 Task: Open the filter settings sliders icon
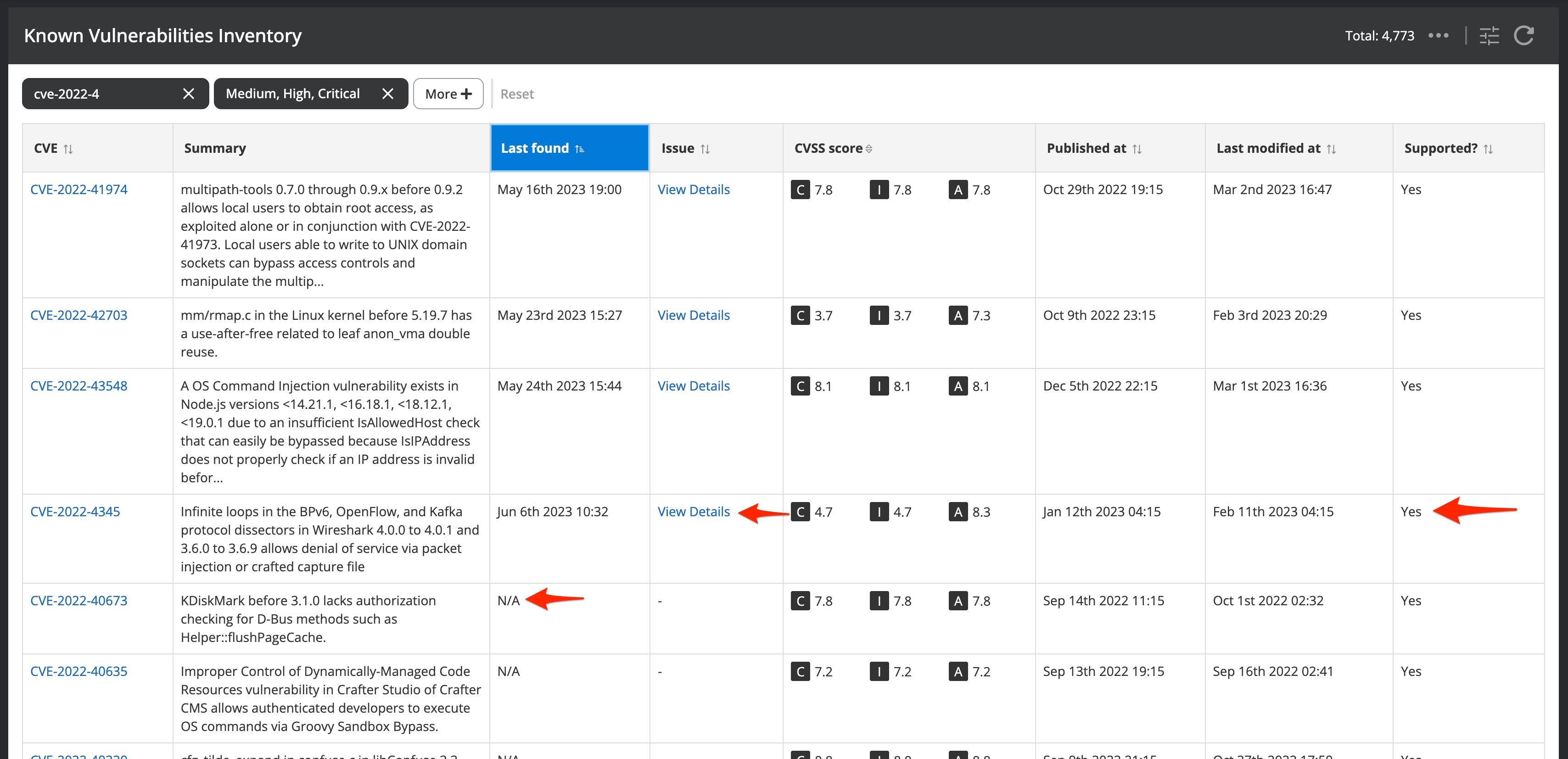click(x=1489, y=35)
